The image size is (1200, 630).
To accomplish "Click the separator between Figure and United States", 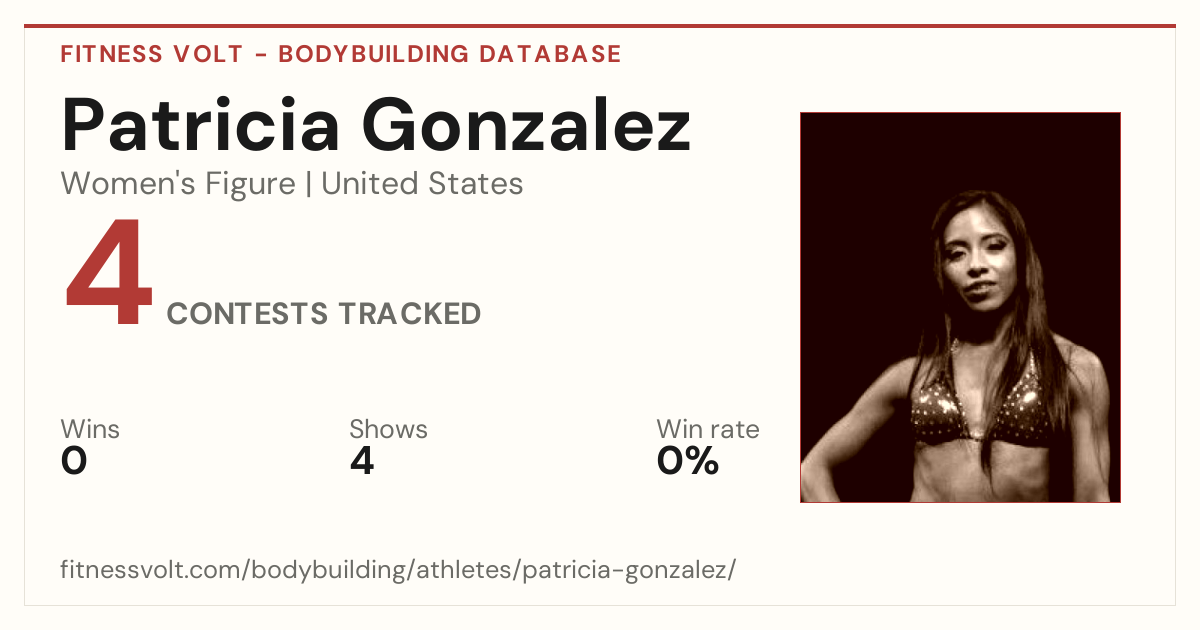I will (308, 185).
